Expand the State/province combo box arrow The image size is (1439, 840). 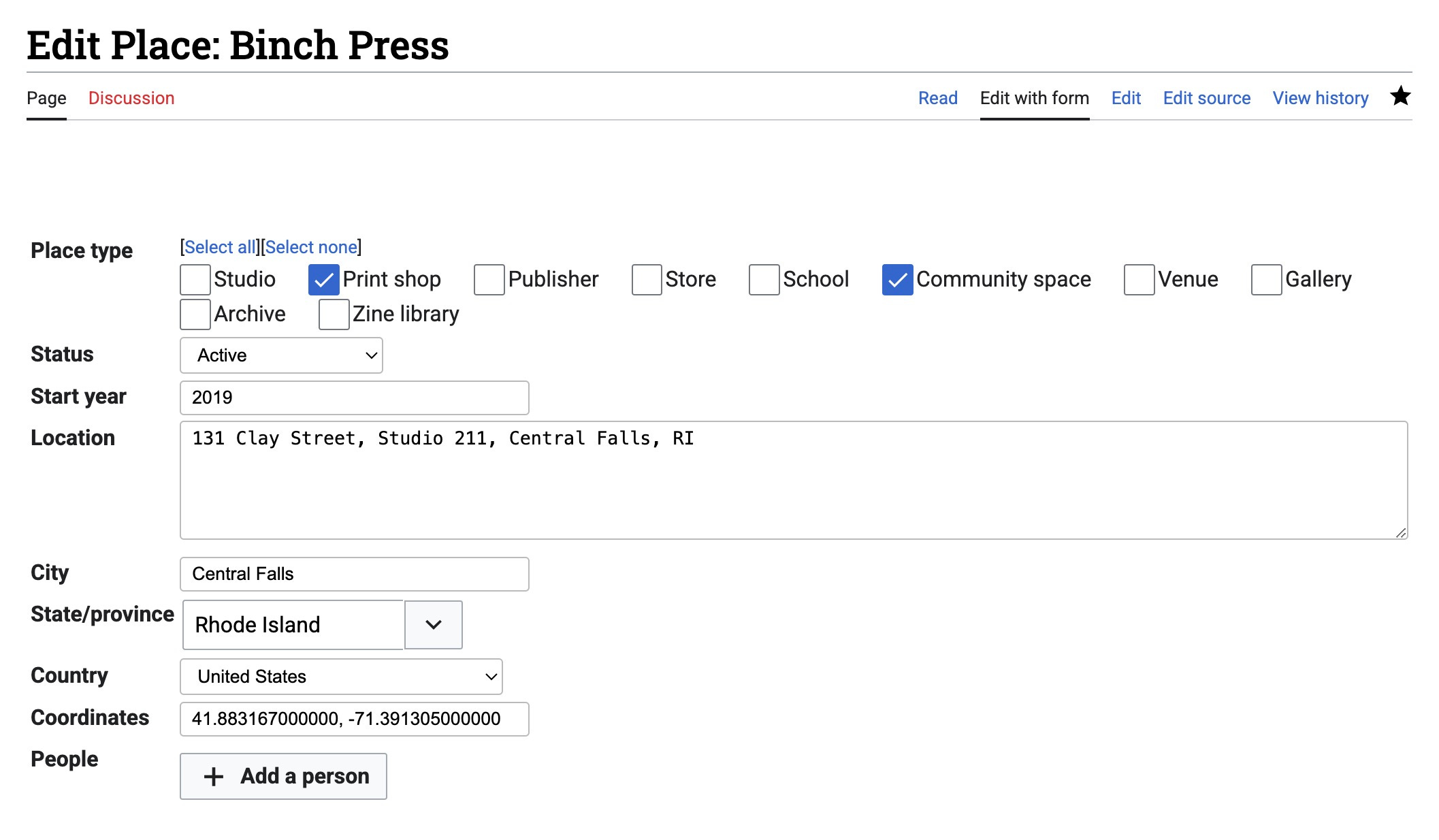(x=434, y=625)
